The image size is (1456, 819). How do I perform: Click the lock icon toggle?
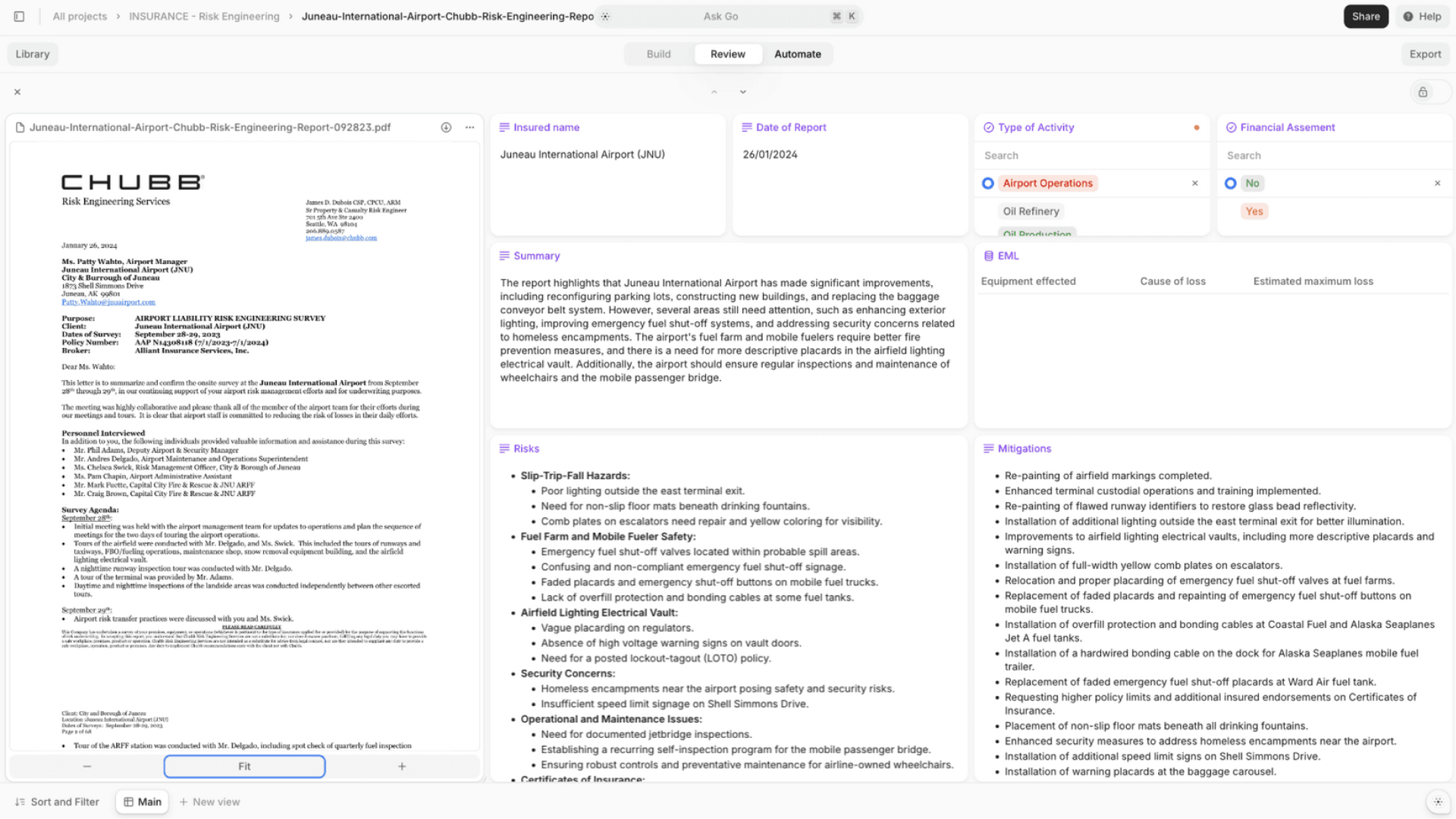1423,92
